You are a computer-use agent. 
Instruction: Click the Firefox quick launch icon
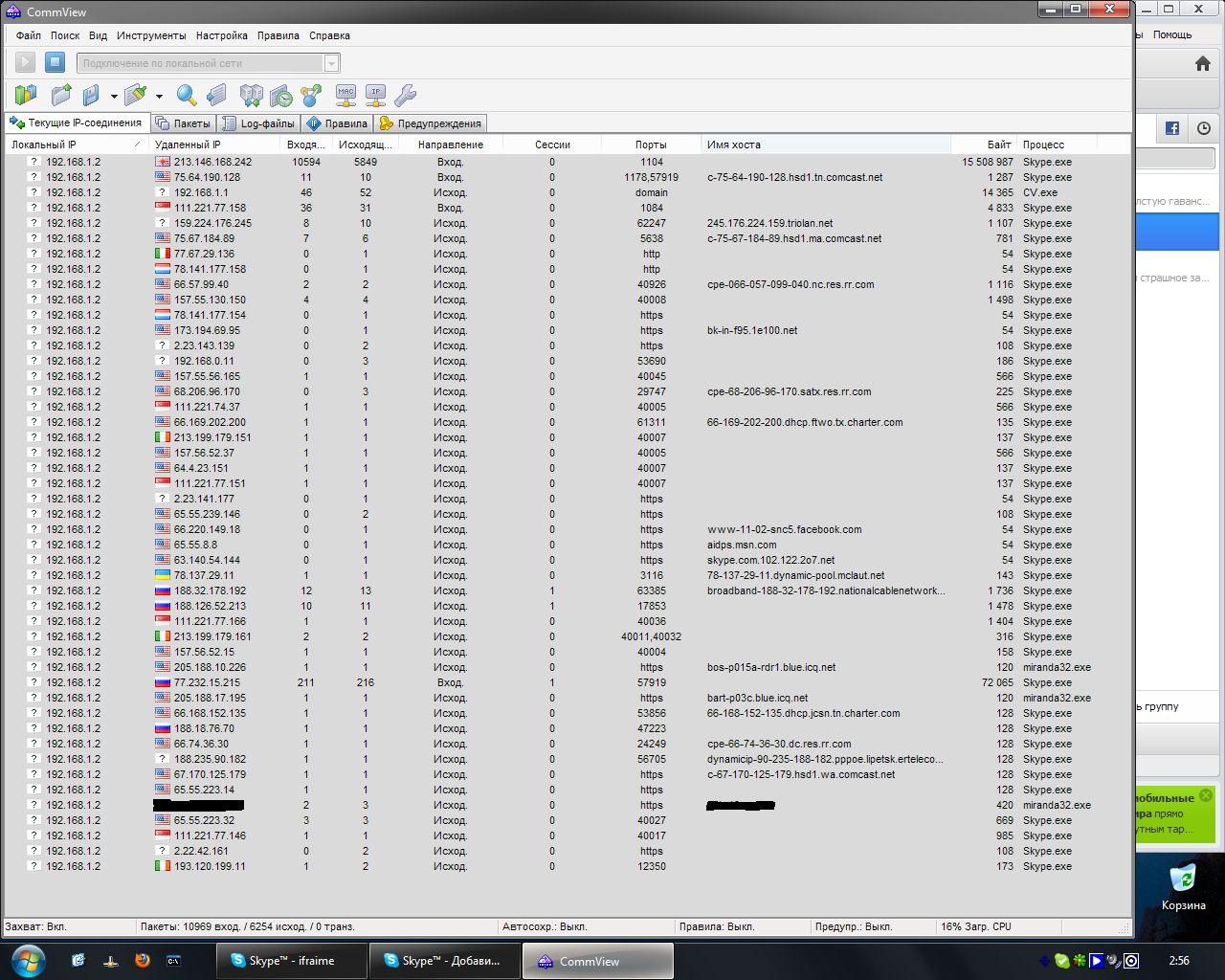click(x=143, y=960)
